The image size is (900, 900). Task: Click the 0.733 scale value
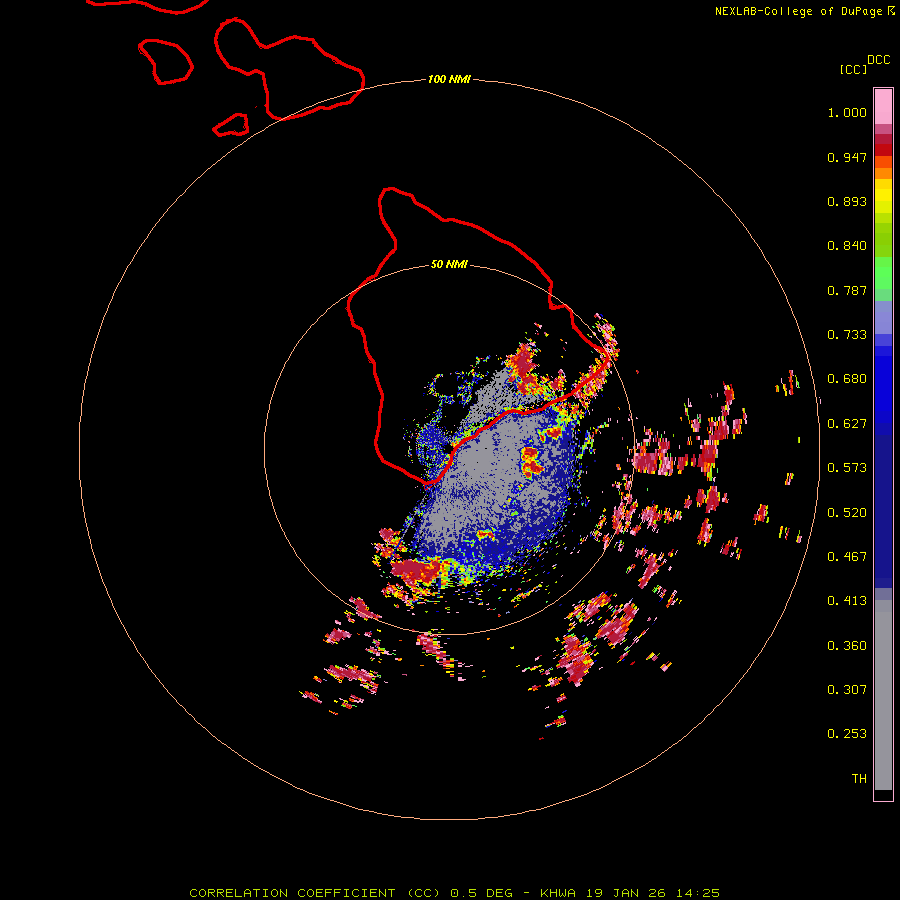point(847,335)
